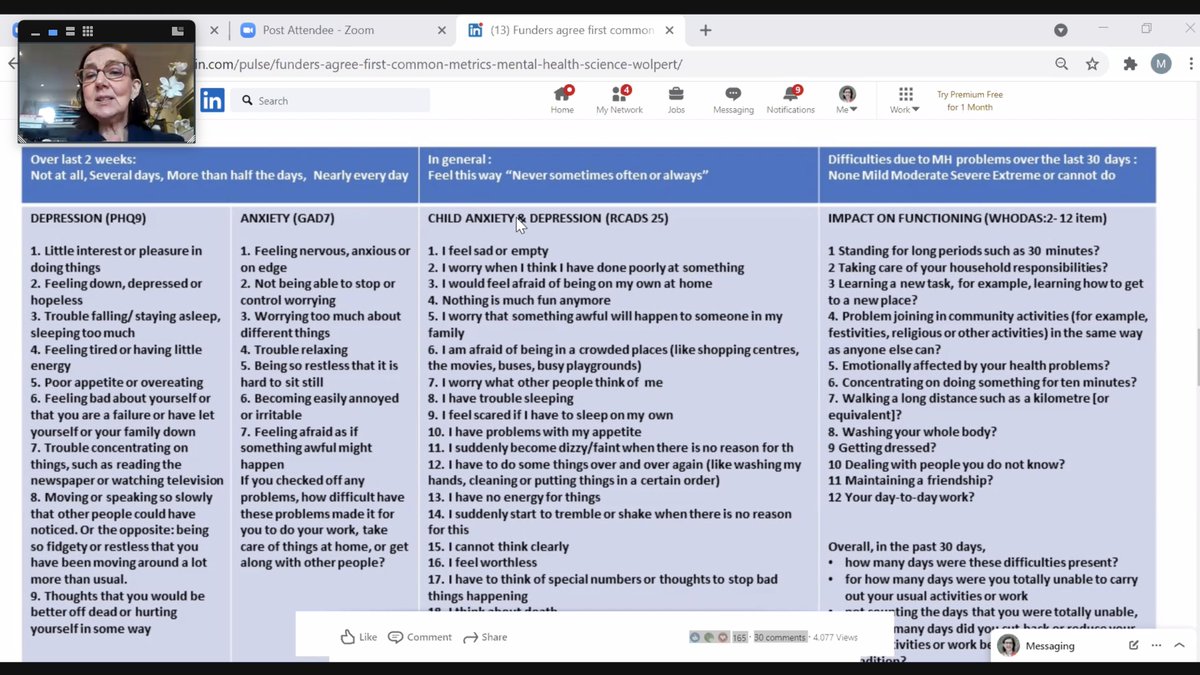View the 165 reactions count

click(740, 637)
